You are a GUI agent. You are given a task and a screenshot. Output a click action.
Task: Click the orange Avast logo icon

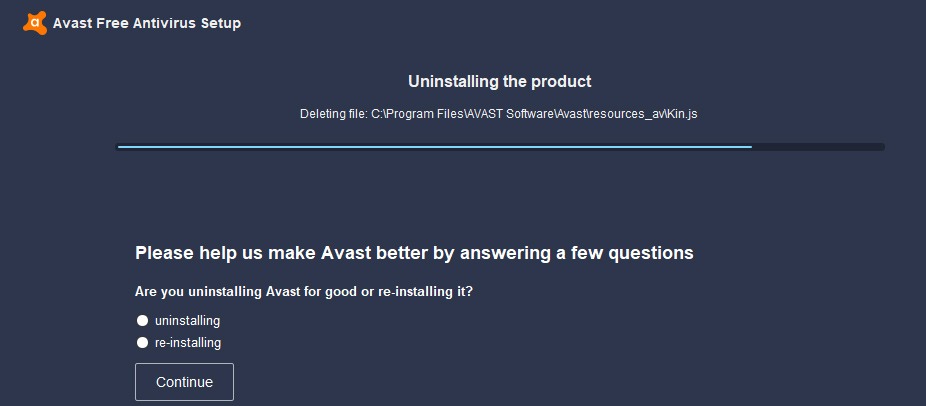click(x=34, y=23)
